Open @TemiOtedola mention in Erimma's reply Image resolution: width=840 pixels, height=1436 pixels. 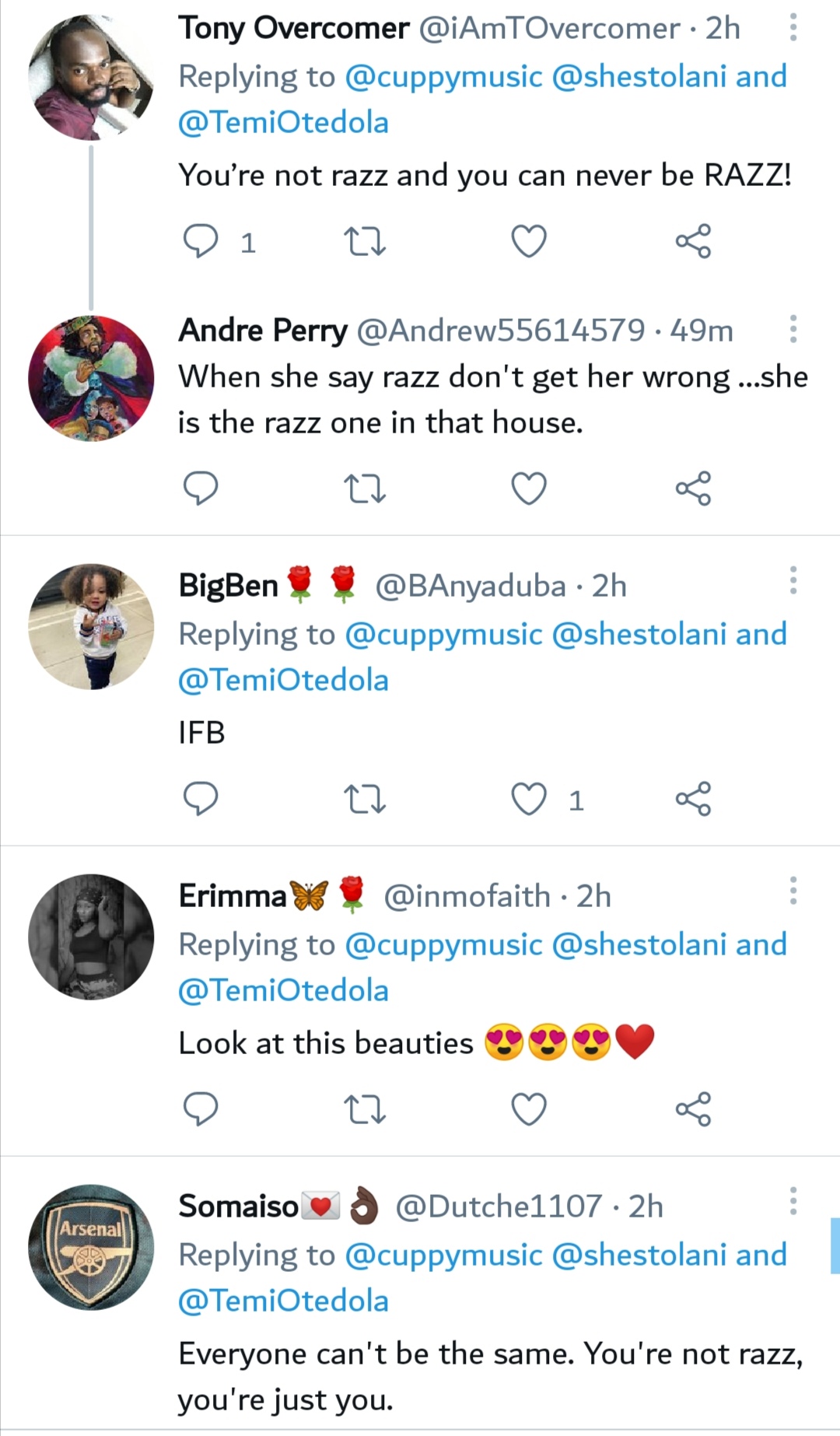click(x=283, y=991)
